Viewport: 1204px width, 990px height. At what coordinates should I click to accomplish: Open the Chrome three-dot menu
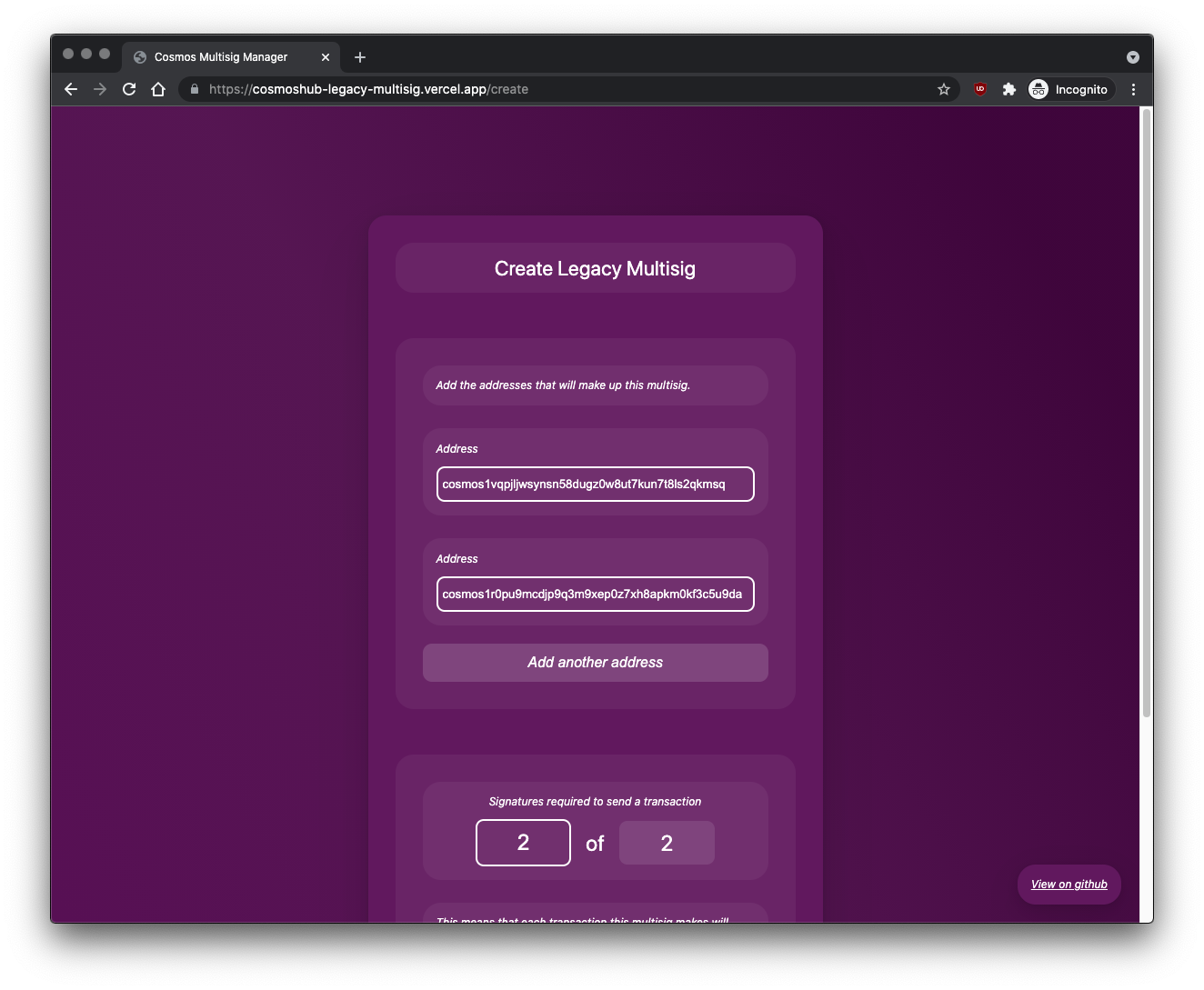tap(1133, 89)
